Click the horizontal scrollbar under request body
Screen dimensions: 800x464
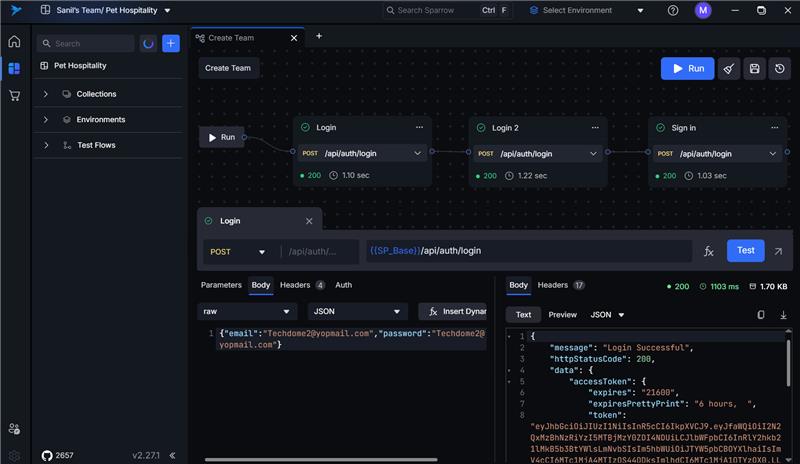[321, 459]
